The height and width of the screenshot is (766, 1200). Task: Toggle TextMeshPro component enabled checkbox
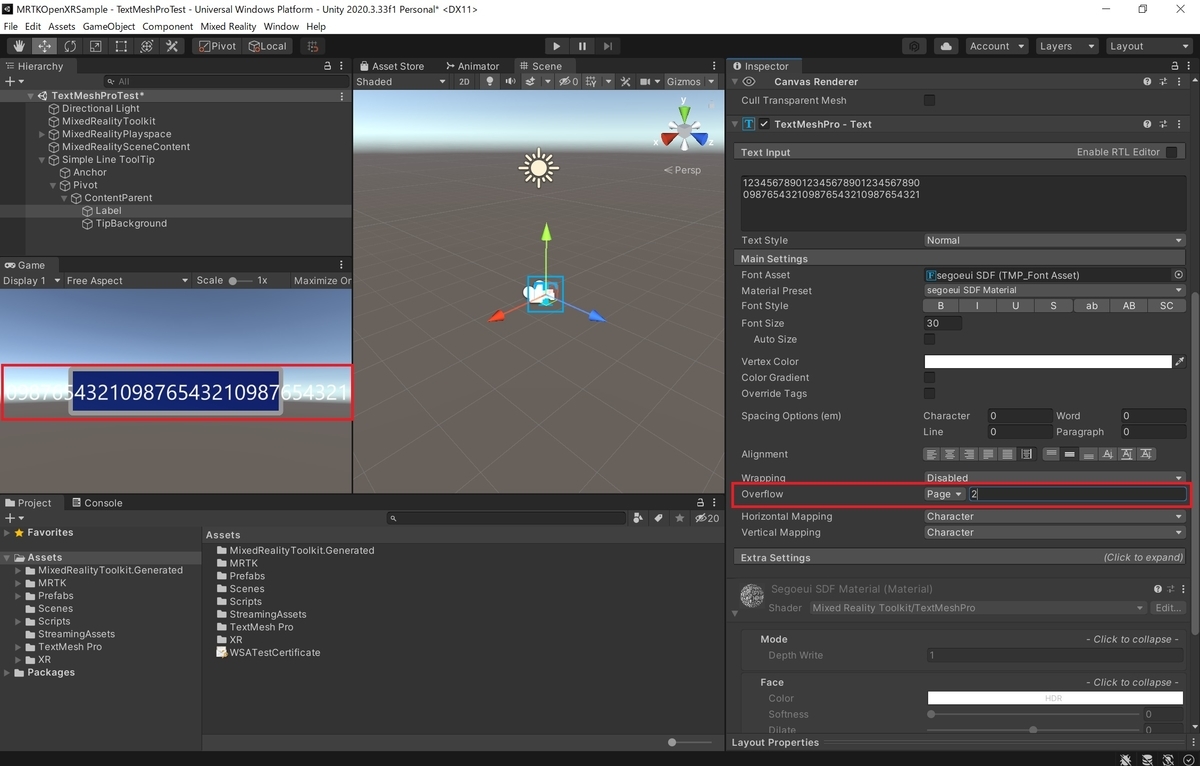[x=764, y=124]
